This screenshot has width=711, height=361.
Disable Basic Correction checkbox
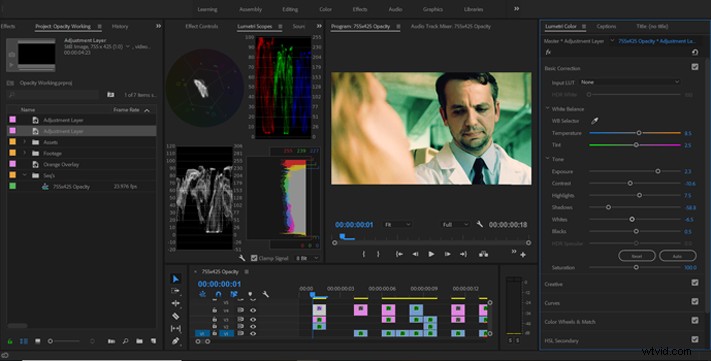click(x=695, y=67)
